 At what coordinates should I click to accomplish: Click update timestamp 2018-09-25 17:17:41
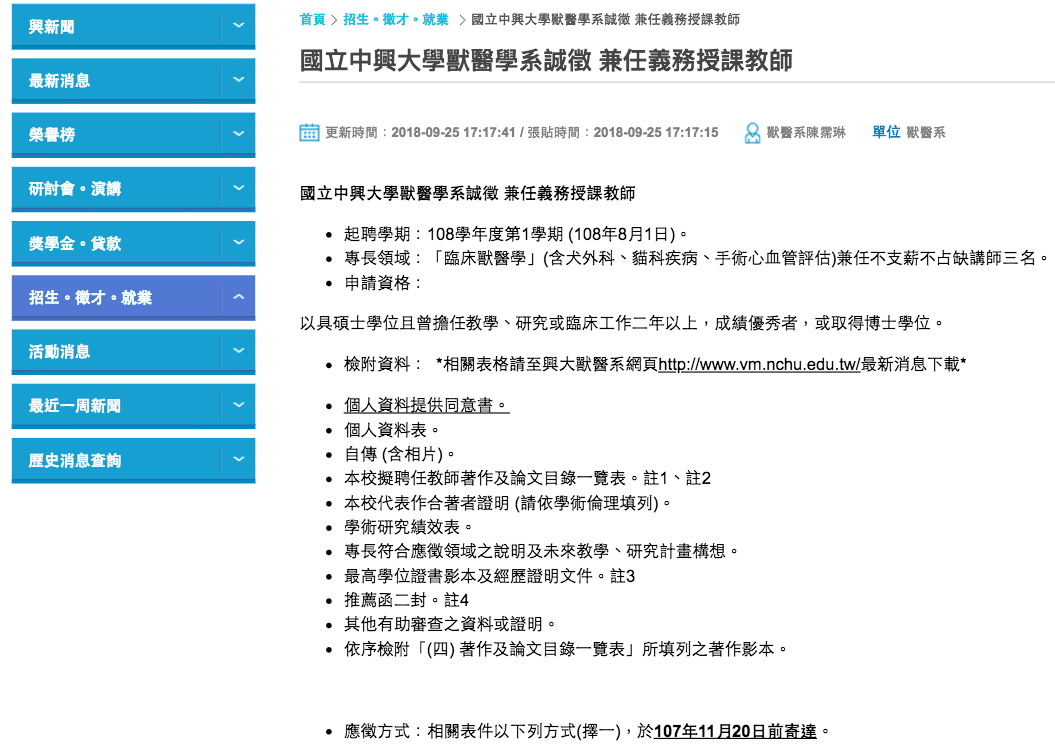point(453,133)
